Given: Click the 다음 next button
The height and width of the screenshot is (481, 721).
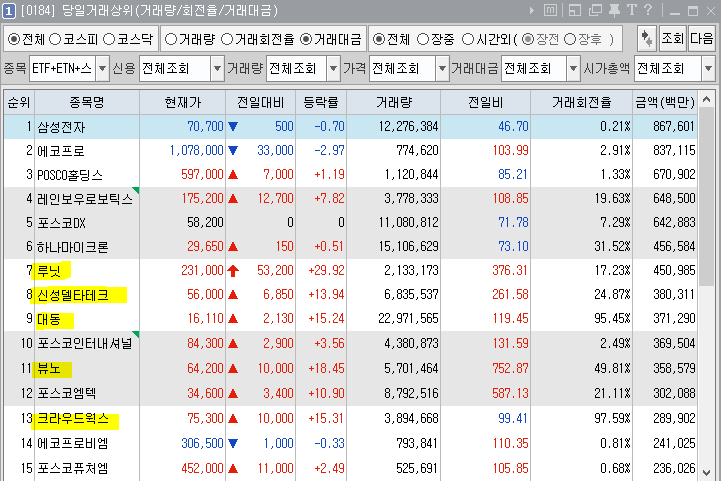Looking at the screenshot, I should (701, 39).
